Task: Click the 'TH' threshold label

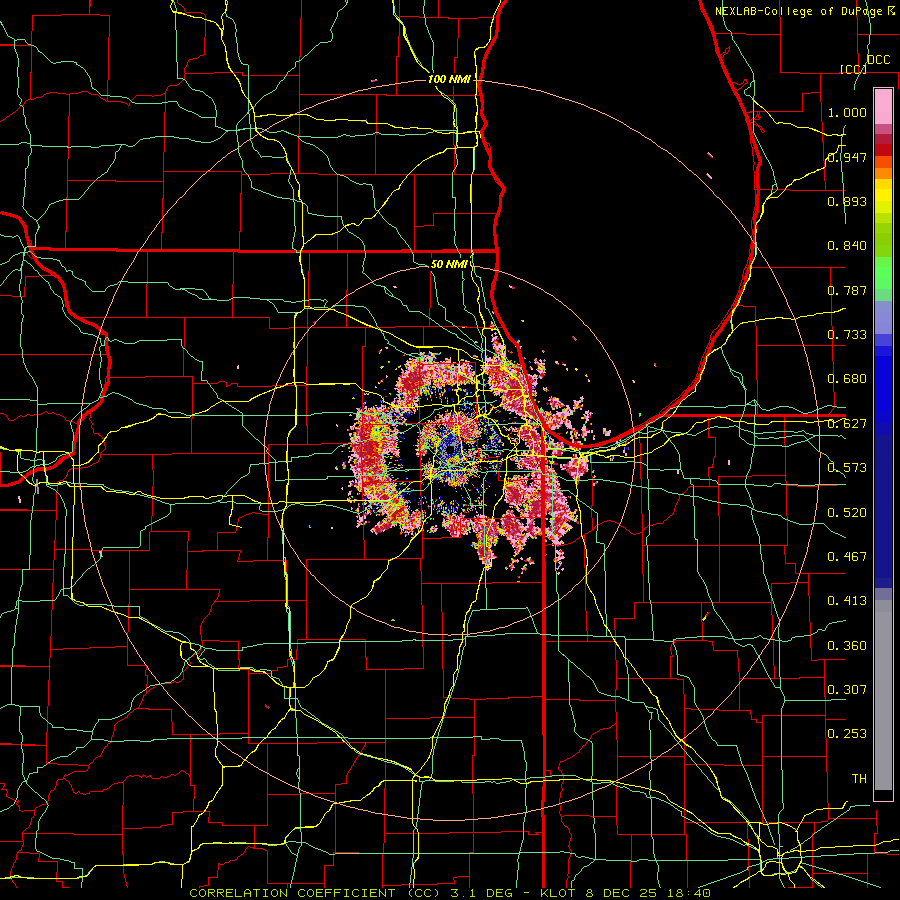Action: pos(859,779)
